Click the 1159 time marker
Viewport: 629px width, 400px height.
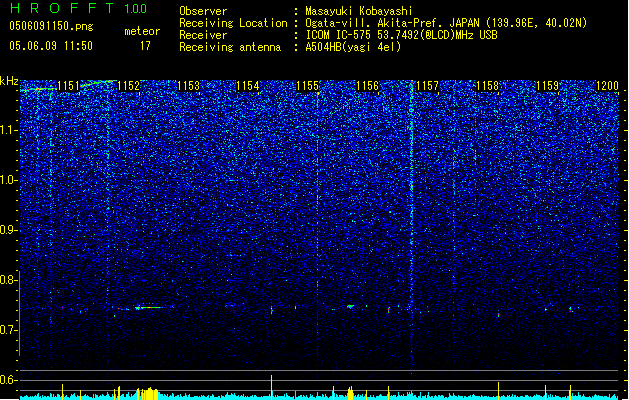coord(548,86)
